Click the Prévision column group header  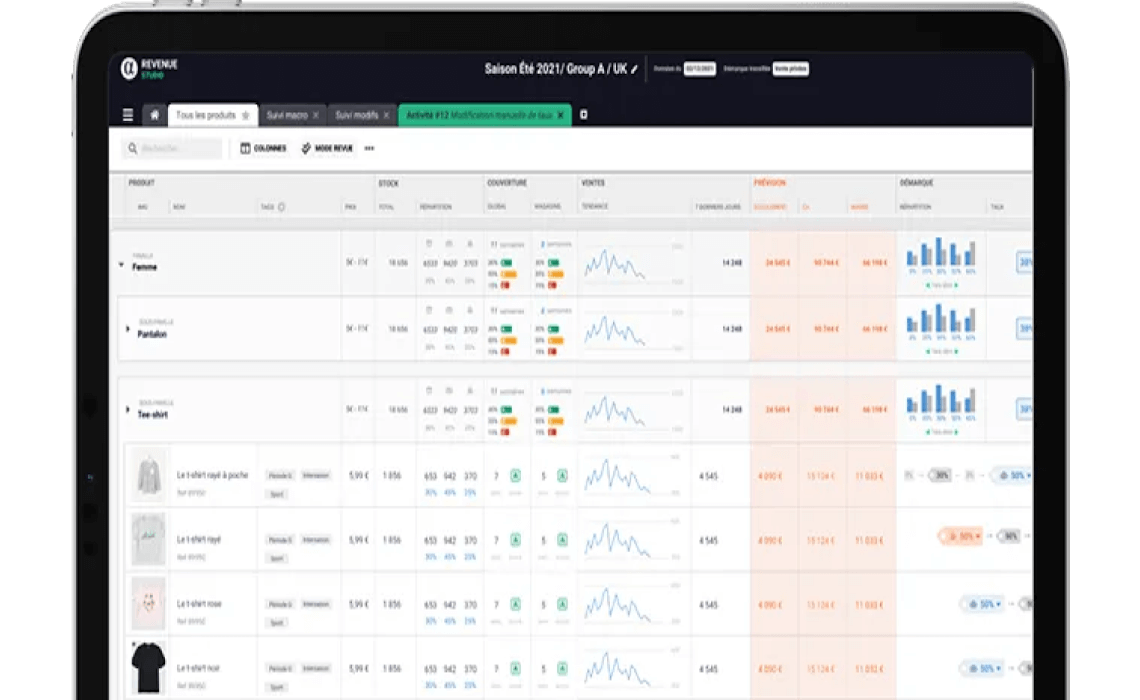click(x=769, y=183)
